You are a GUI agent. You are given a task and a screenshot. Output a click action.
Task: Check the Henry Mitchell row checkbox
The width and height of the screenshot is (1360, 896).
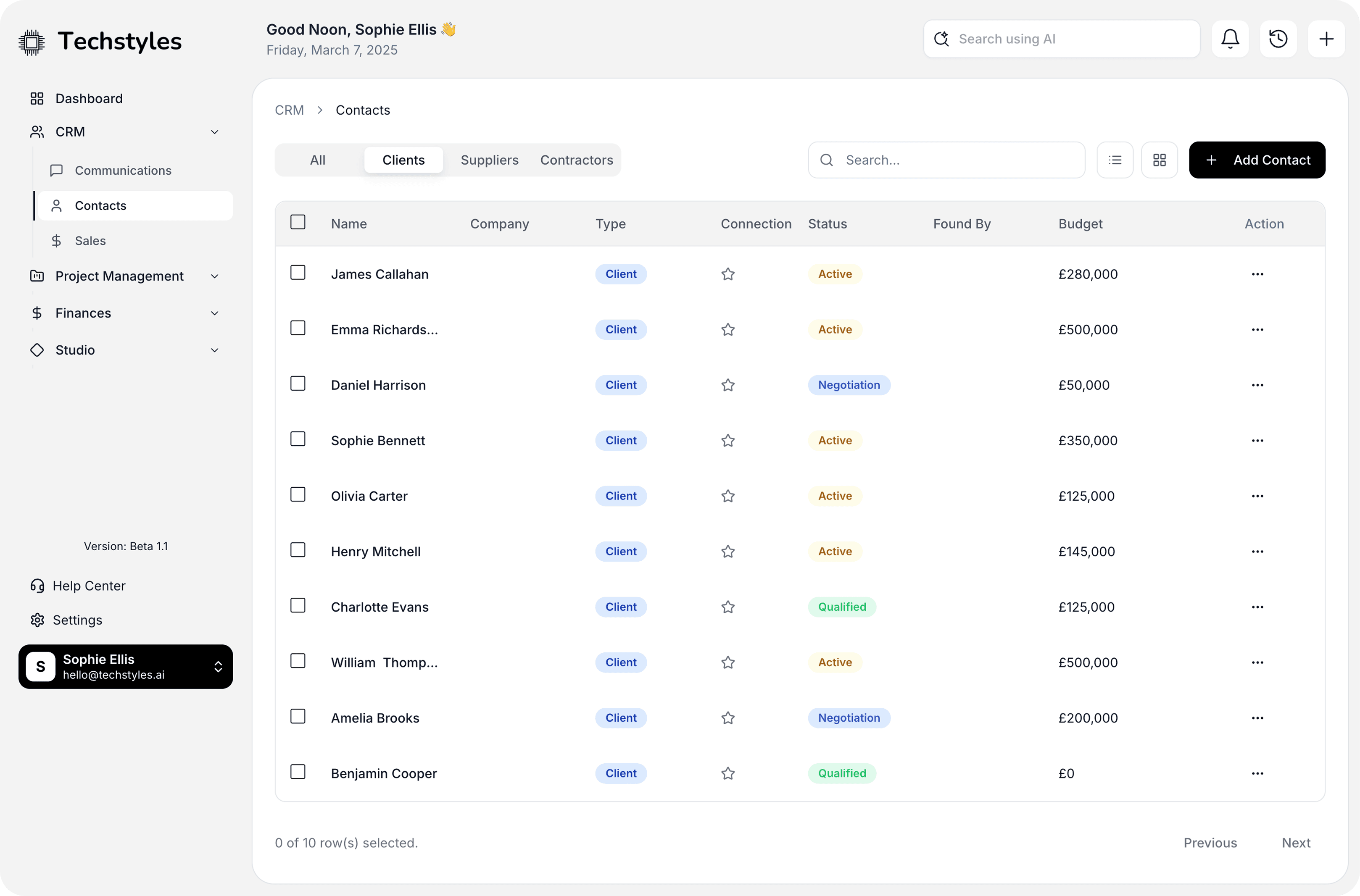(298, 550)
